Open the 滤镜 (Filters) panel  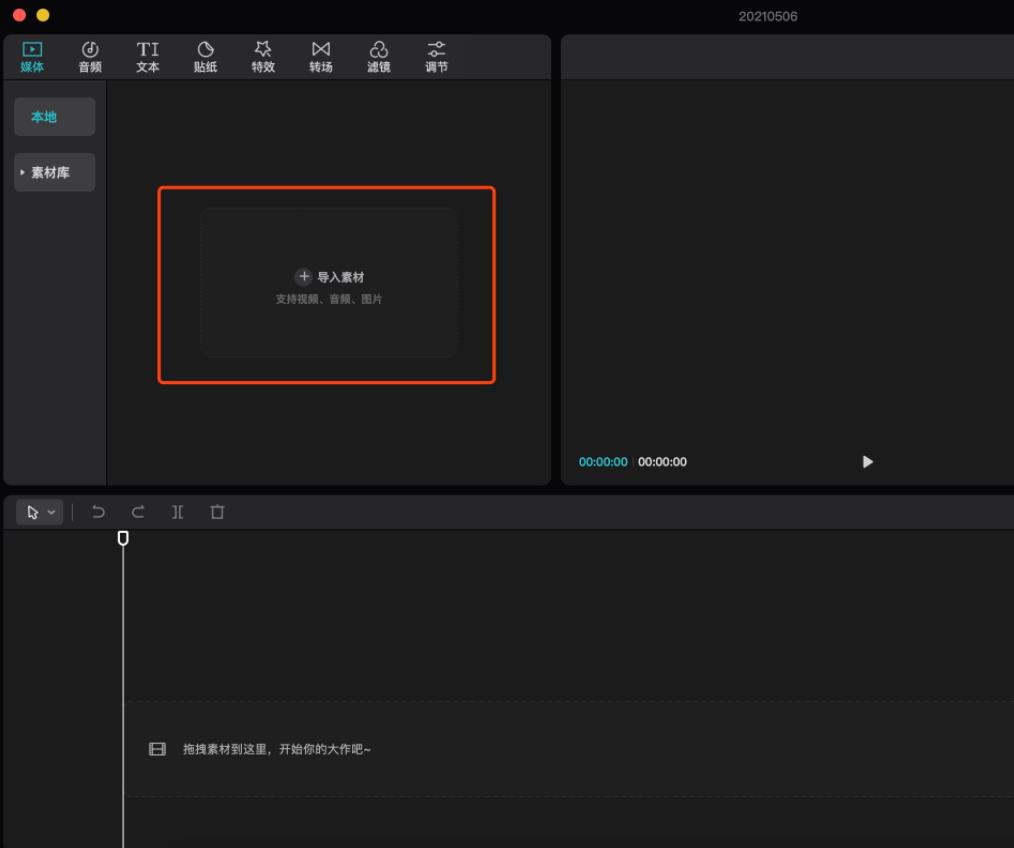pos(379,57)
